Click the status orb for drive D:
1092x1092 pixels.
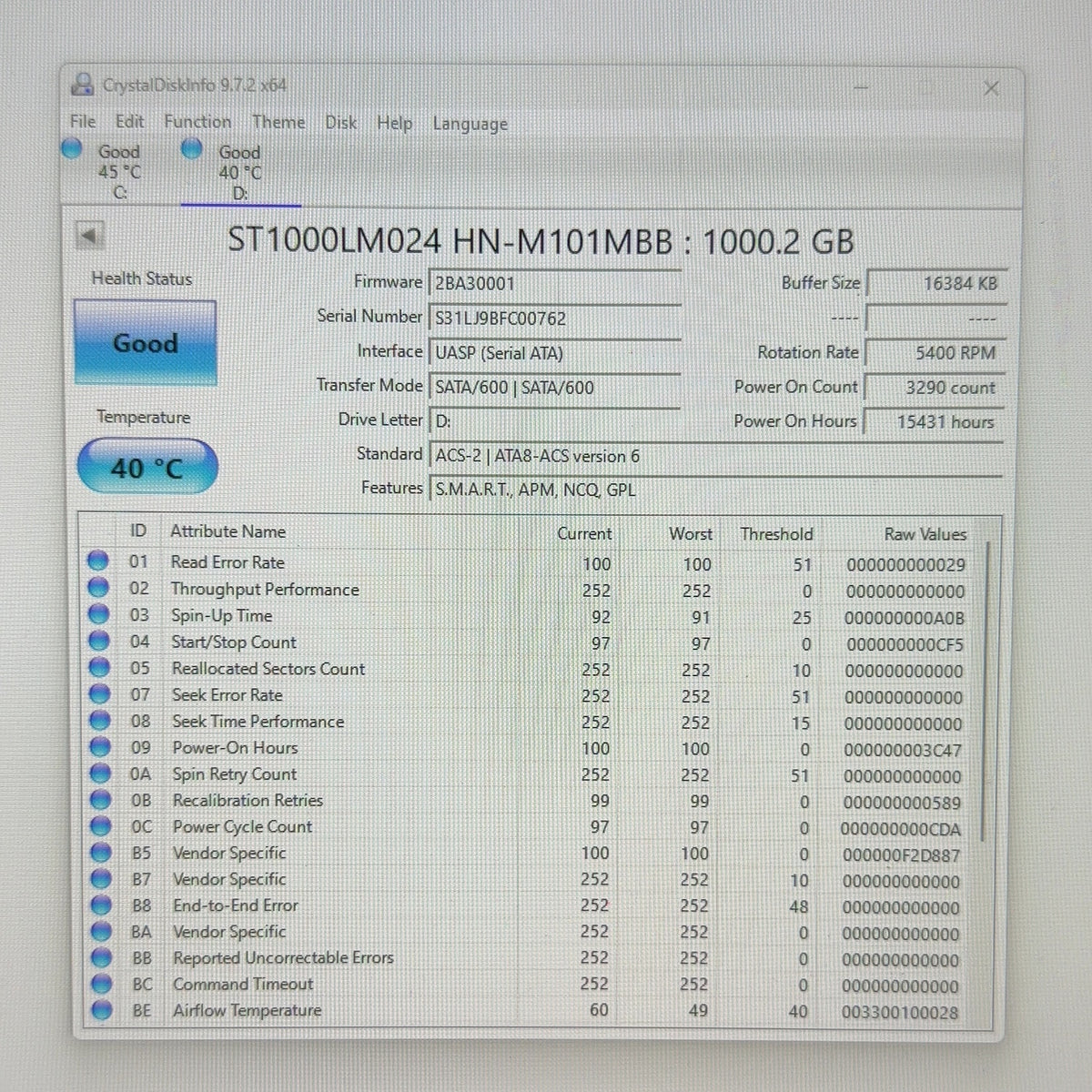pyautogui.click(x=192, y=148)
